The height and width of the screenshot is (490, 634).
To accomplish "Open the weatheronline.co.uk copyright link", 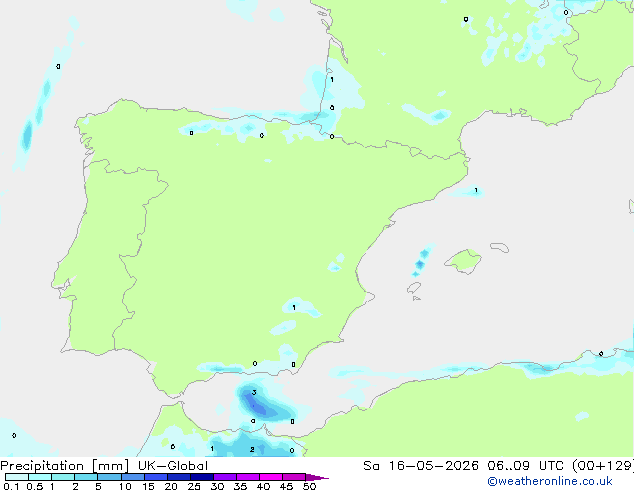I will click(x=550, y=481).
